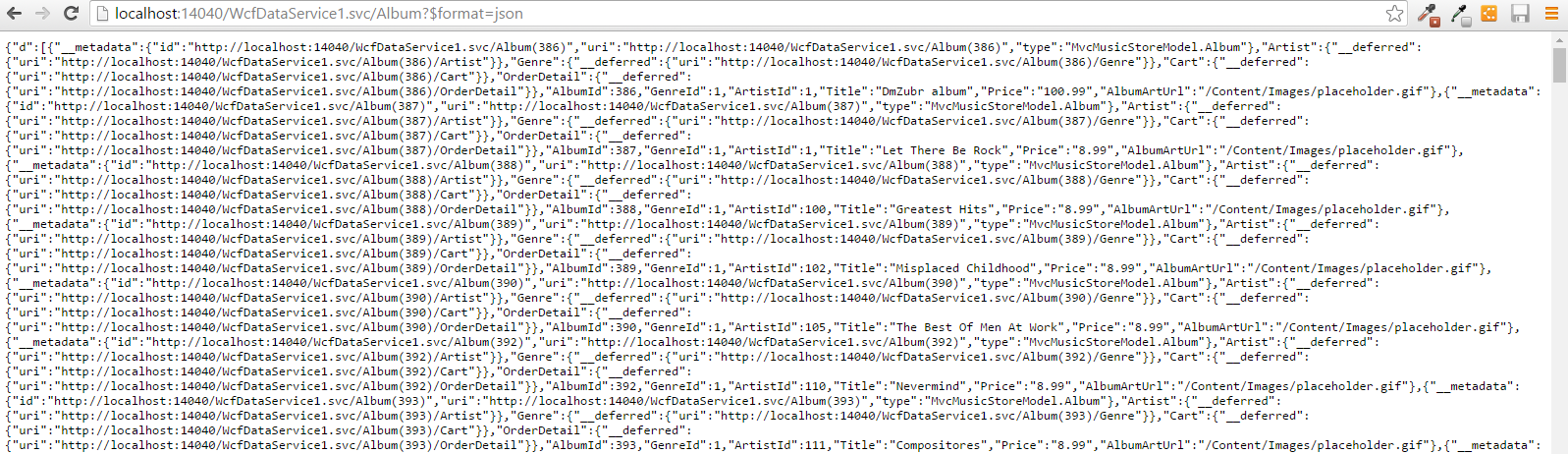The image size is (1568, 454).
Task: Click the vertical scrollbar thumb
Action: (x=1559, y=65)
